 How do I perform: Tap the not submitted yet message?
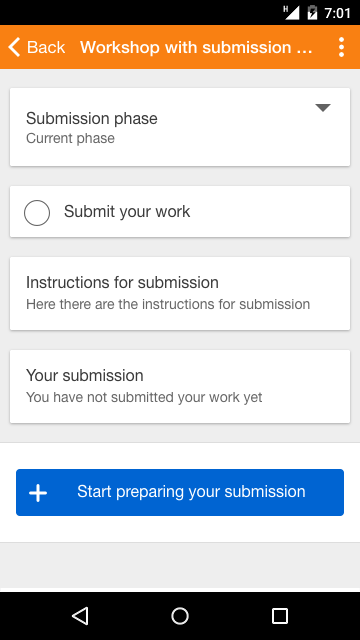pyautogui.click(x=144, y=397)
